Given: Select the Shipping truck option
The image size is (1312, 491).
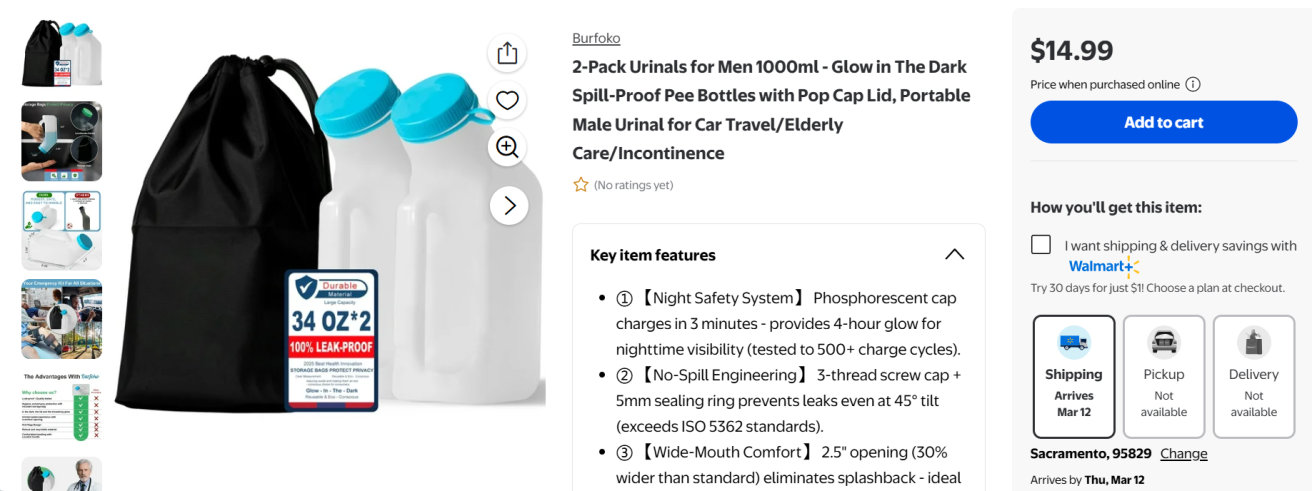Looking at the screenshot, I should pyautogui.click(x=1073, y=376).
